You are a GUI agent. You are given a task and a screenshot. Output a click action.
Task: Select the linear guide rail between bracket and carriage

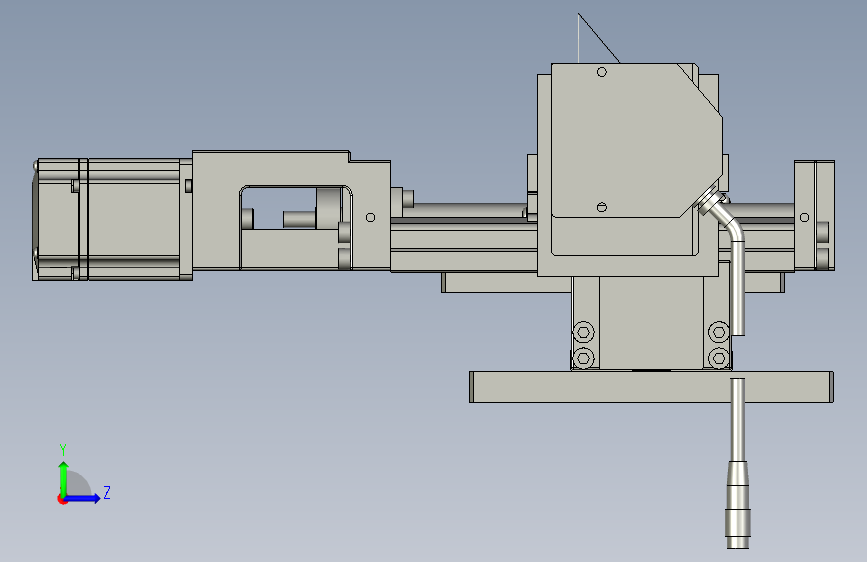click(462, 243)
